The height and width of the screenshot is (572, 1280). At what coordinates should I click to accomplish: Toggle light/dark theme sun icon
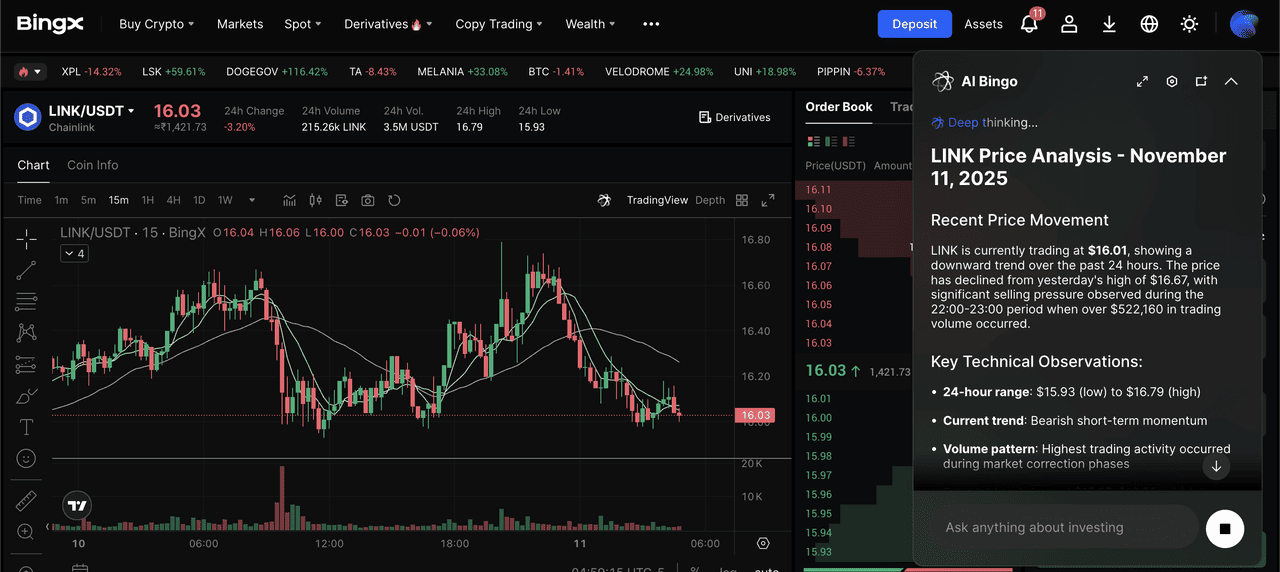(1189, 24)
